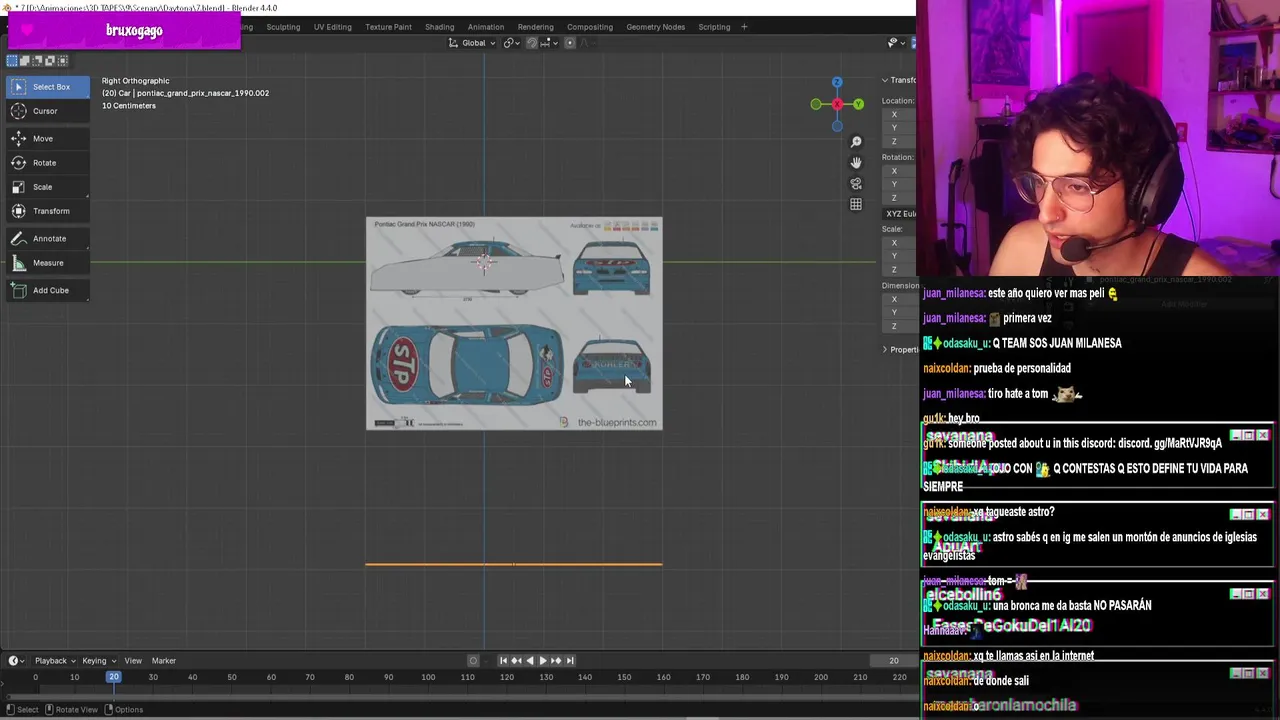
Task: Open timeline Marker menu
Action: pyautogui.click(x=163, y=660)
